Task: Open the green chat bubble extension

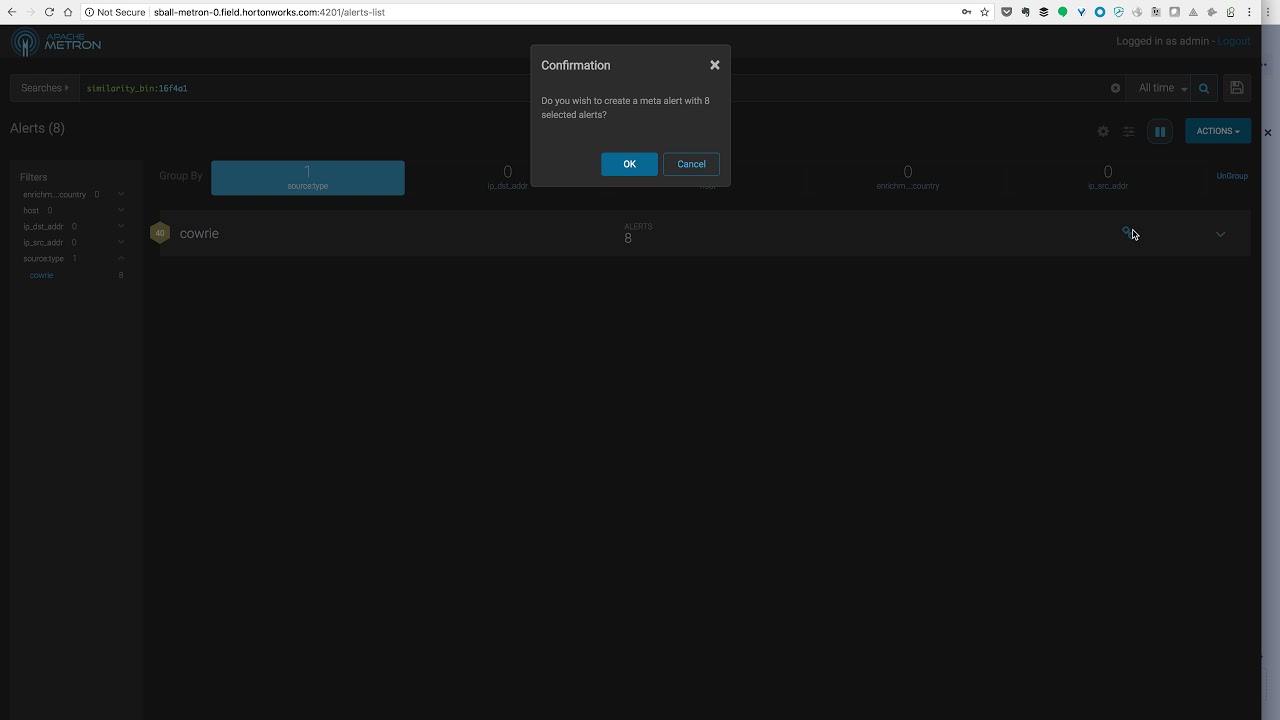Action: pyautogui.click(x=1062, y=12)
